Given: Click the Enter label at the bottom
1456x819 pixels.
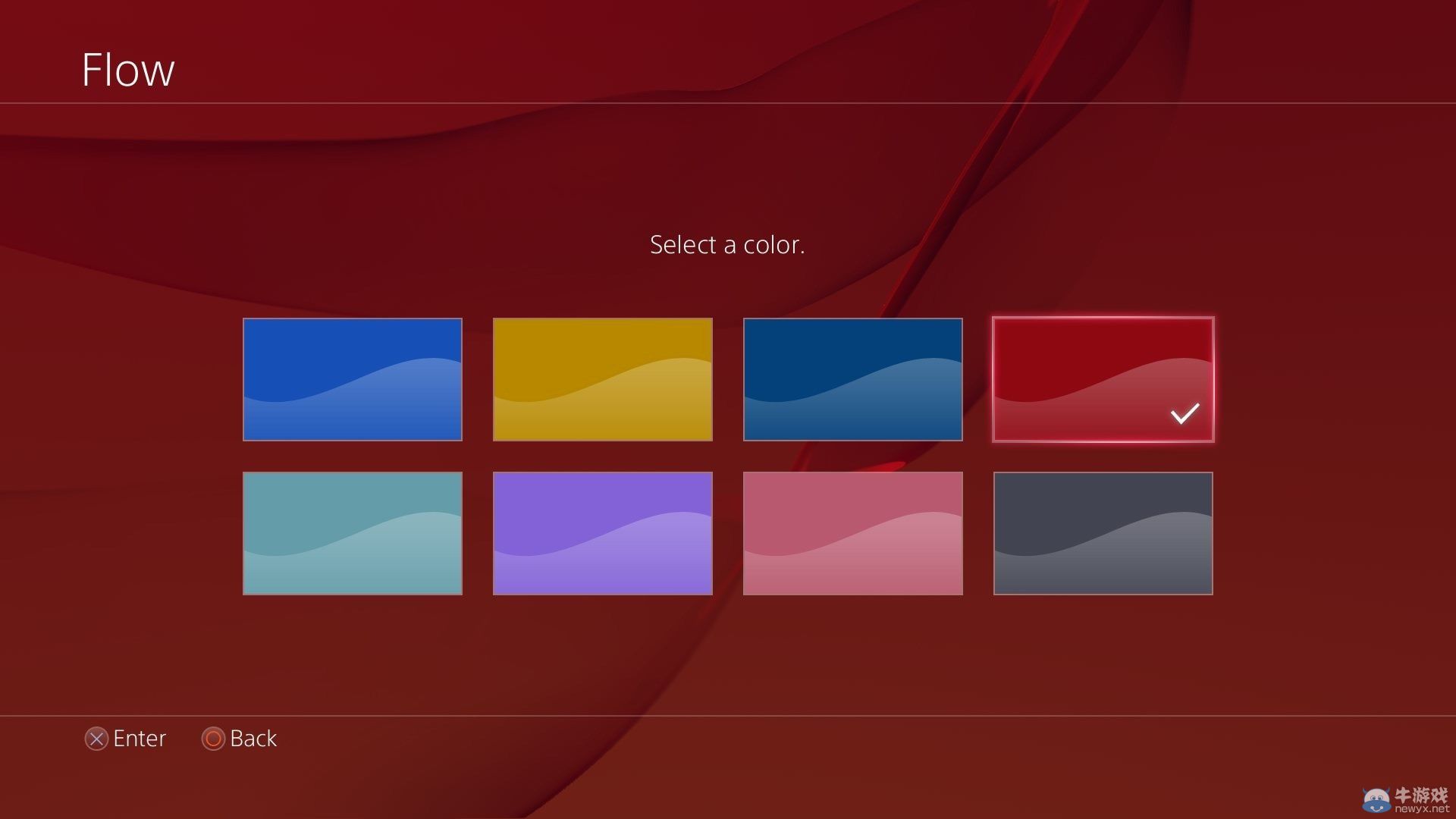Looking at the screenshot, I should (140, 739).
